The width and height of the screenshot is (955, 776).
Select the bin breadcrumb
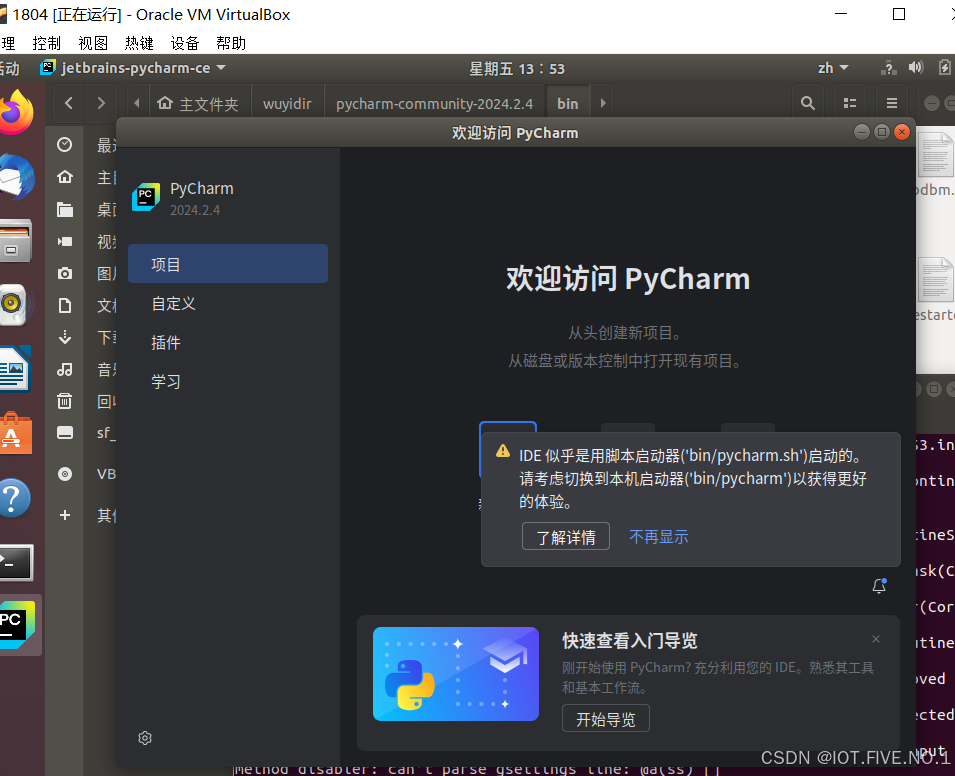pos(568,104)
